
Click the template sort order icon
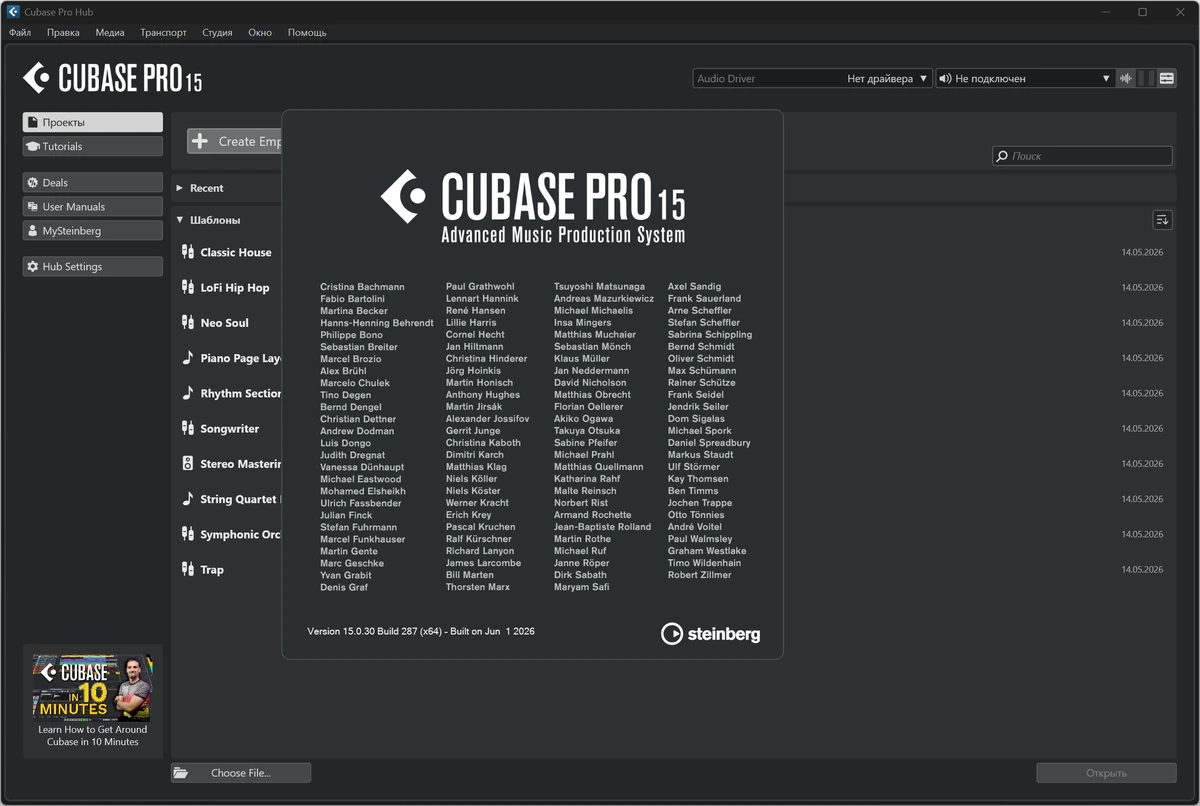point(1162,220)
